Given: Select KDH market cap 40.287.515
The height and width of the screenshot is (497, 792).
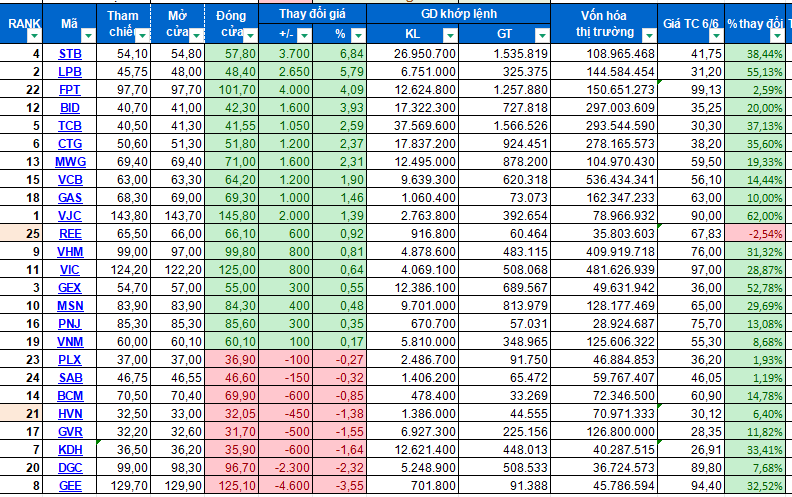Looking at the screenshot, I should 604,450.
